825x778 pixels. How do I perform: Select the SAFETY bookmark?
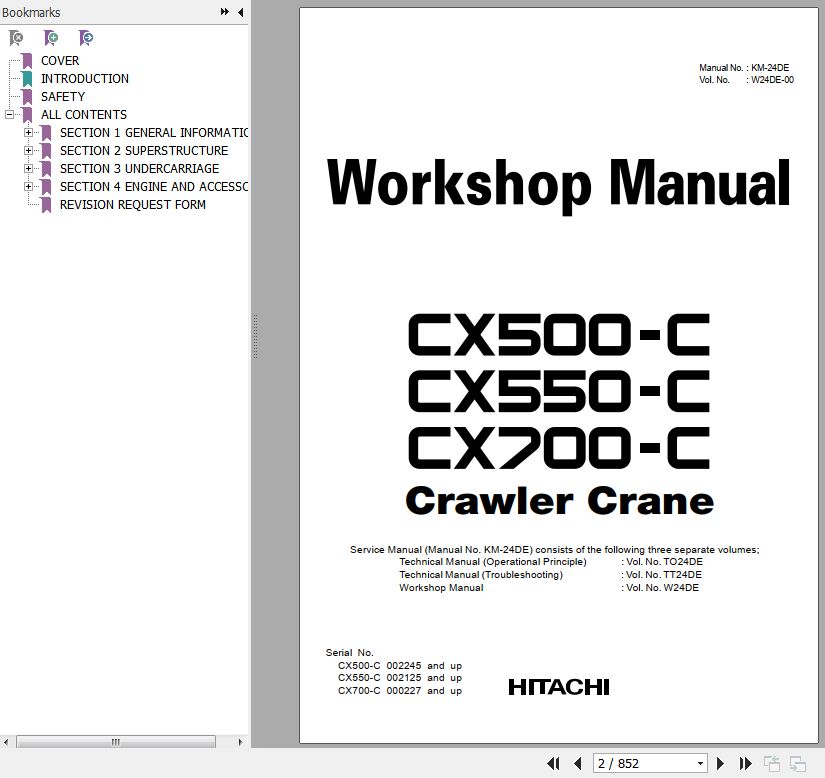[x=62, y=97]
